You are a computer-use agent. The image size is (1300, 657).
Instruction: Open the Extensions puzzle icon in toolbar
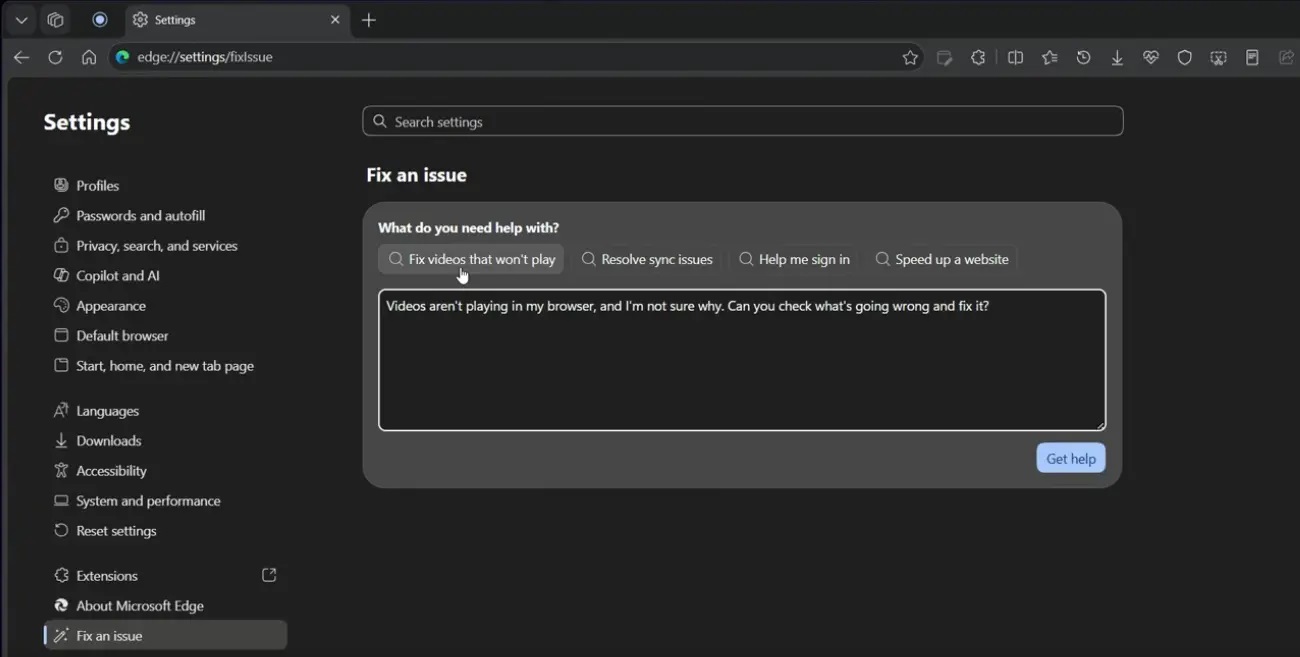(978, 58)
